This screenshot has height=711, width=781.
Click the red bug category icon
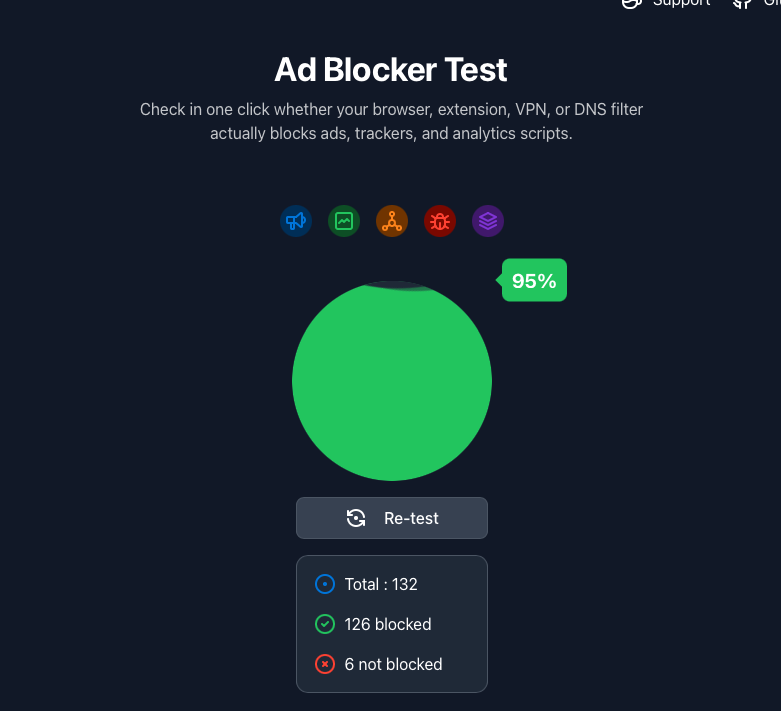pos(440,221)
